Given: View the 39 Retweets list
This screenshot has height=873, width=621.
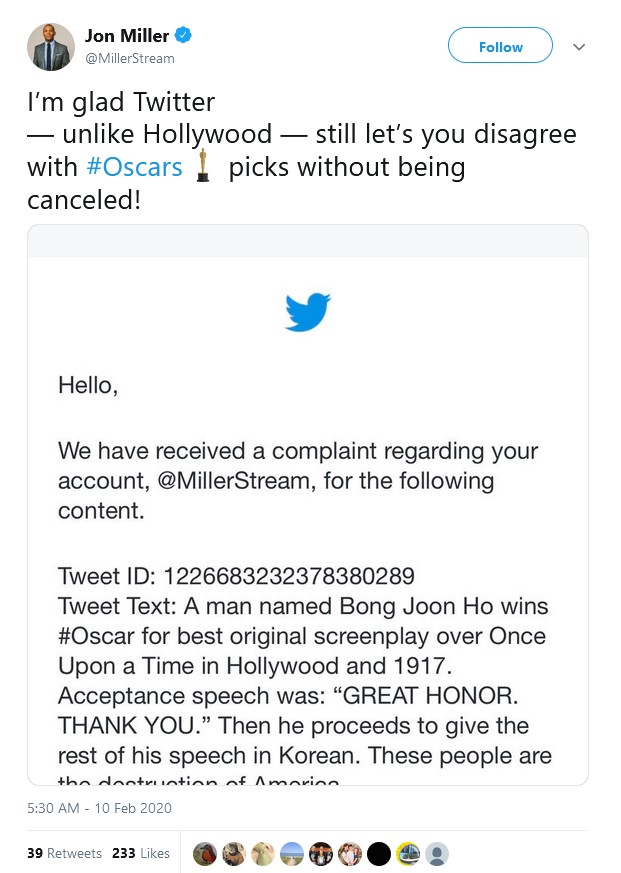Looking at the screenshot, I should [64, 853].
